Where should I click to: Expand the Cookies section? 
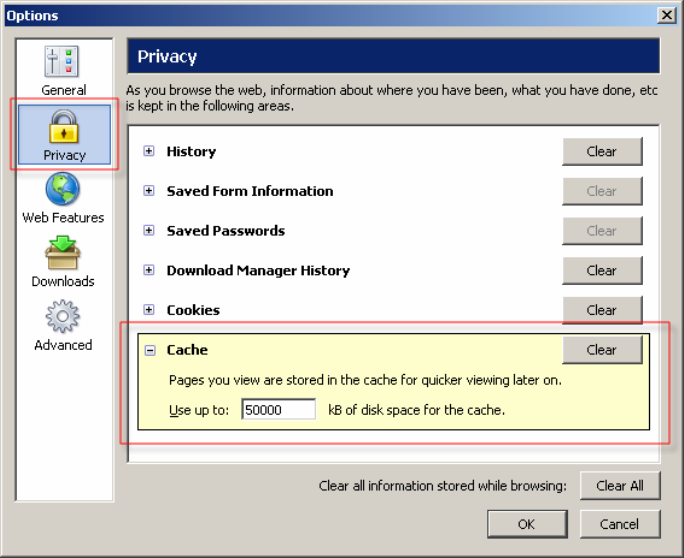pos(149,310)
